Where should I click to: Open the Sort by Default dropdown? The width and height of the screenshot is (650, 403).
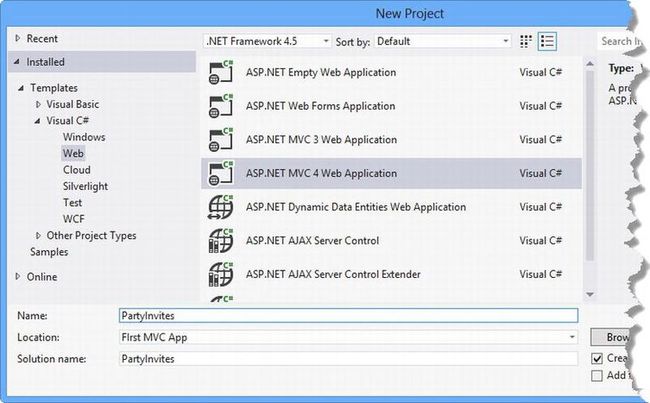tap(443, 41)
